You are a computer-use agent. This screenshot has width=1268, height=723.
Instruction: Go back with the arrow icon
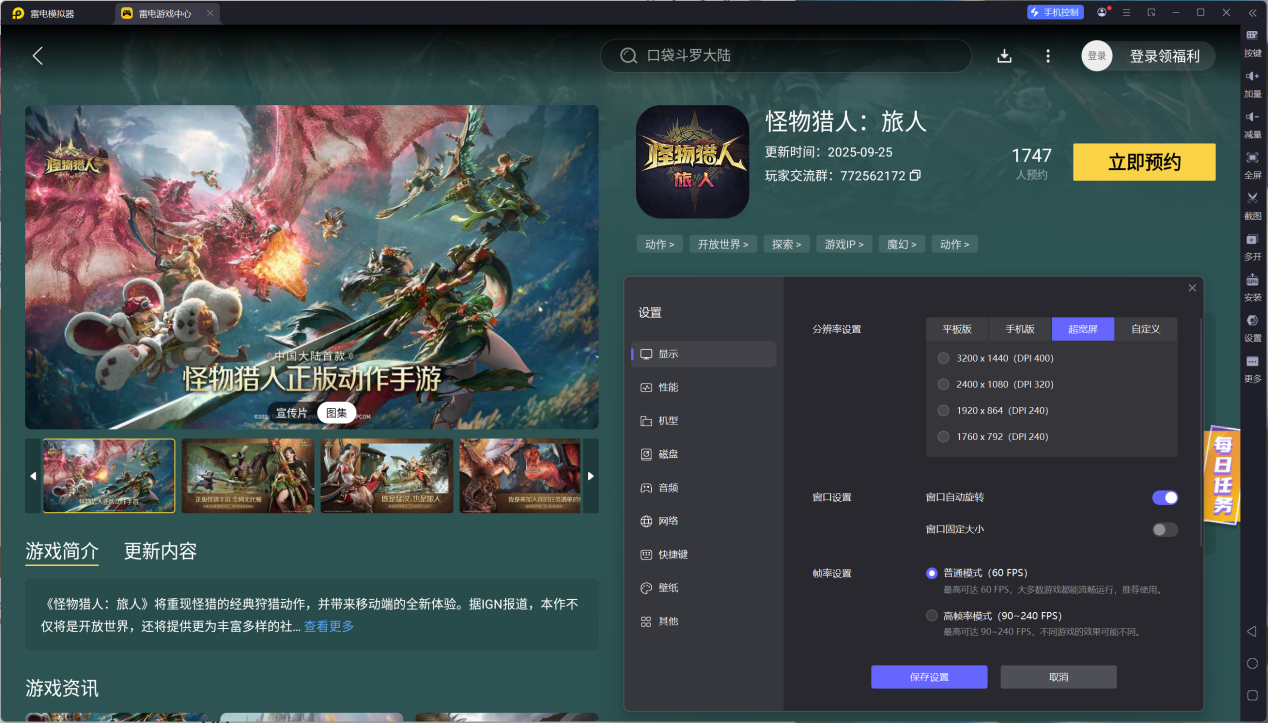38,56
